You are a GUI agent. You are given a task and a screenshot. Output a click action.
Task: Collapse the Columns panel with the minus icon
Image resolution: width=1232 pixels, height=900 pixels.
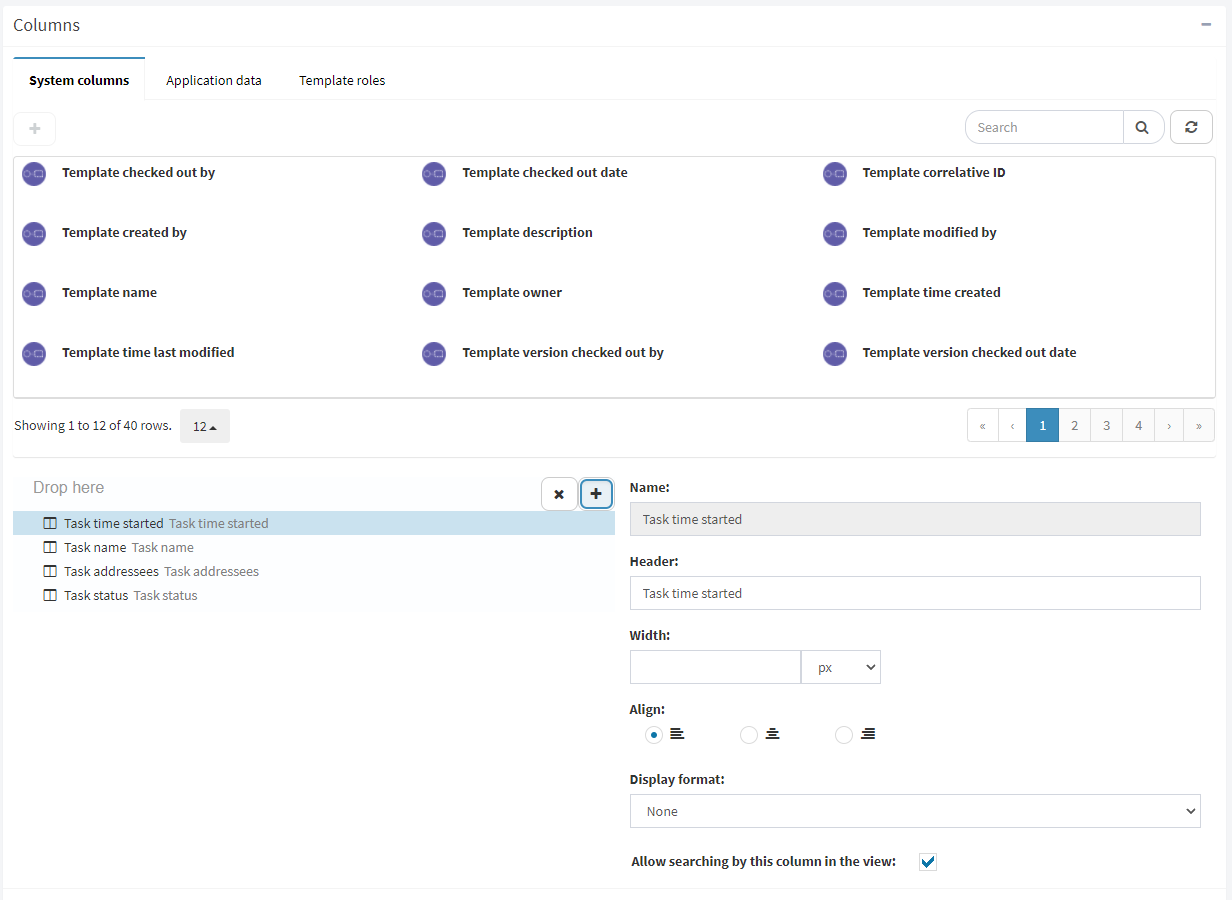1206,25
